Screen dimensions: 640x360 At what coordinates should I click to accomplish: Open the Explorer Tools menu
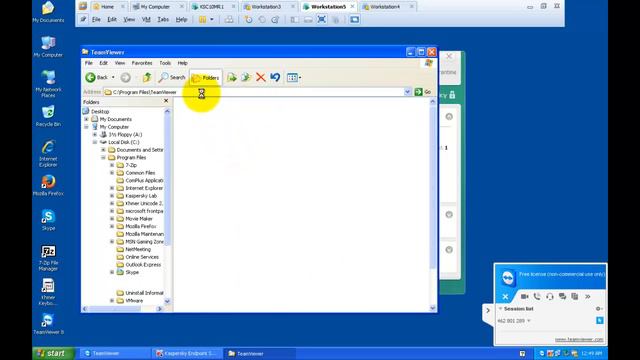click(165, 63)
